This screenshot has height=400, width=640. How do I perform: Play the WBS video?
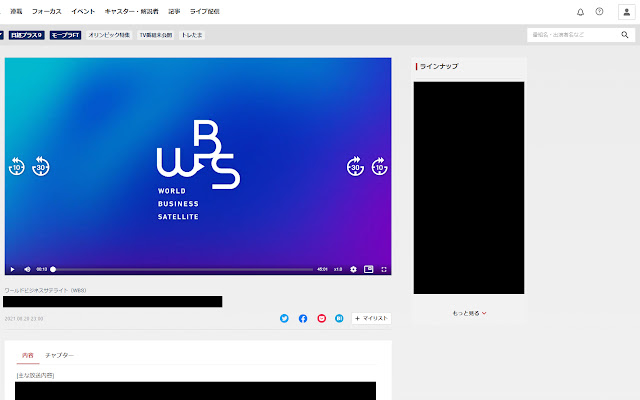point(12,269)
